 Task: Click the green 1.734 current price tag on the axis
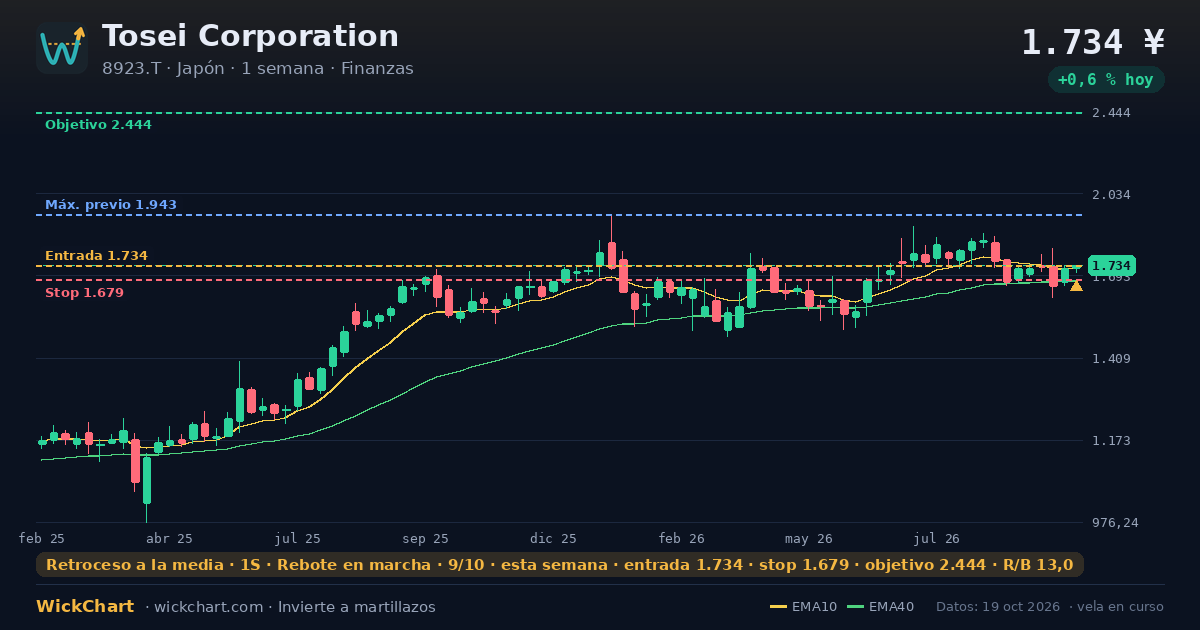pyautogui.click(x=1111, y=266)
